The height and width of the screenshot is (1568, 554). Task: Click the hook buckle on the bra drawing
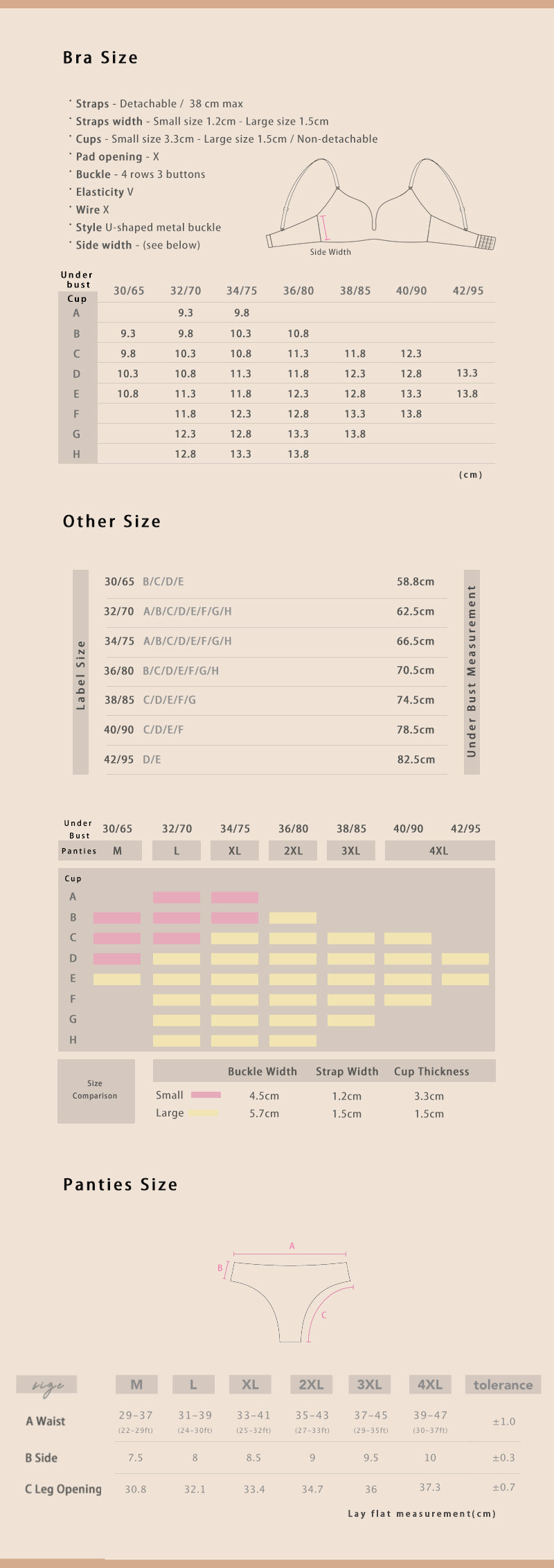pos(486,242)
